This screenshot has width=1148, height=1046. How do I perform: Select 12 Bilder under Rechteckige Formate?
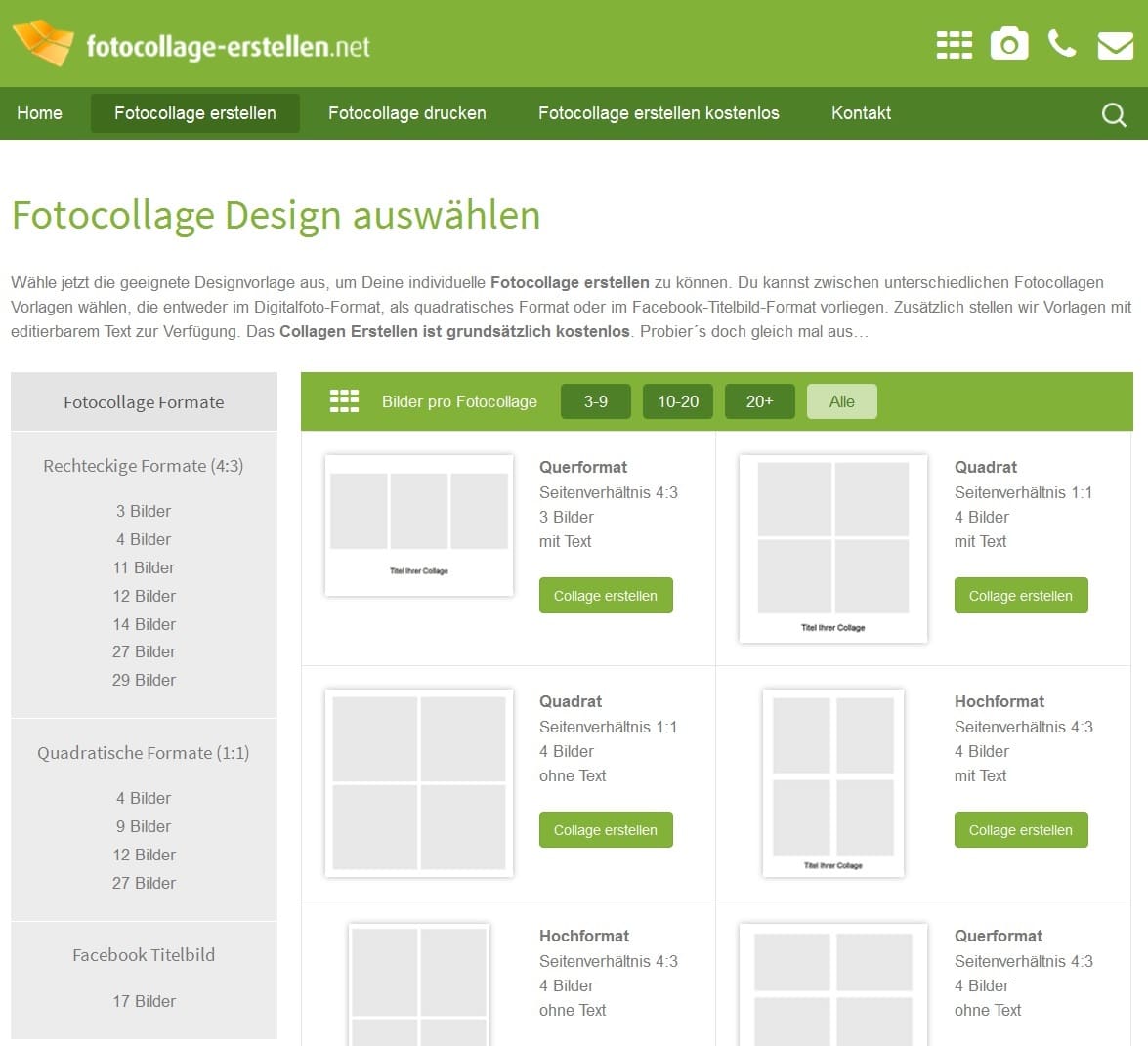coord(144,596)
